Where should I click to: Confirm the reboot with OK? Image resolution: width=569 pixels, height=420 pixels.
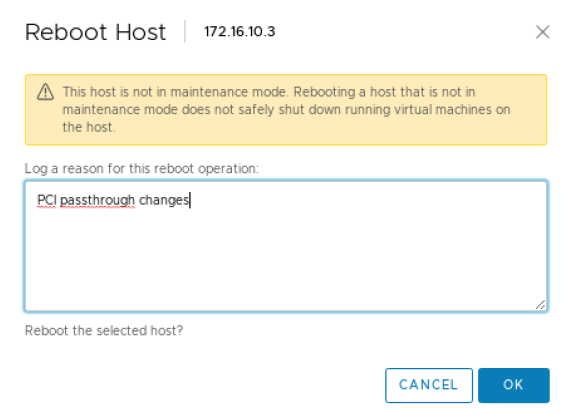pos(513,385)
